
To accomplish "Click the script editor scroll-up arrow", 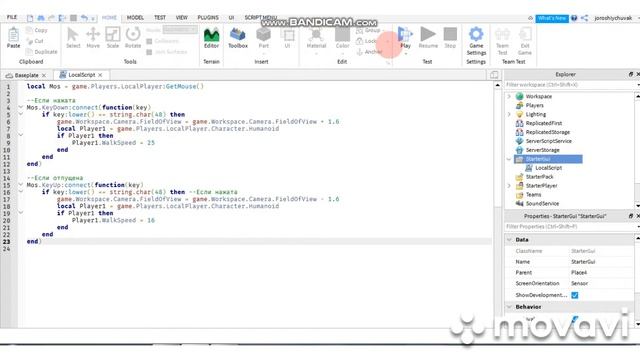I will (498, 85).
